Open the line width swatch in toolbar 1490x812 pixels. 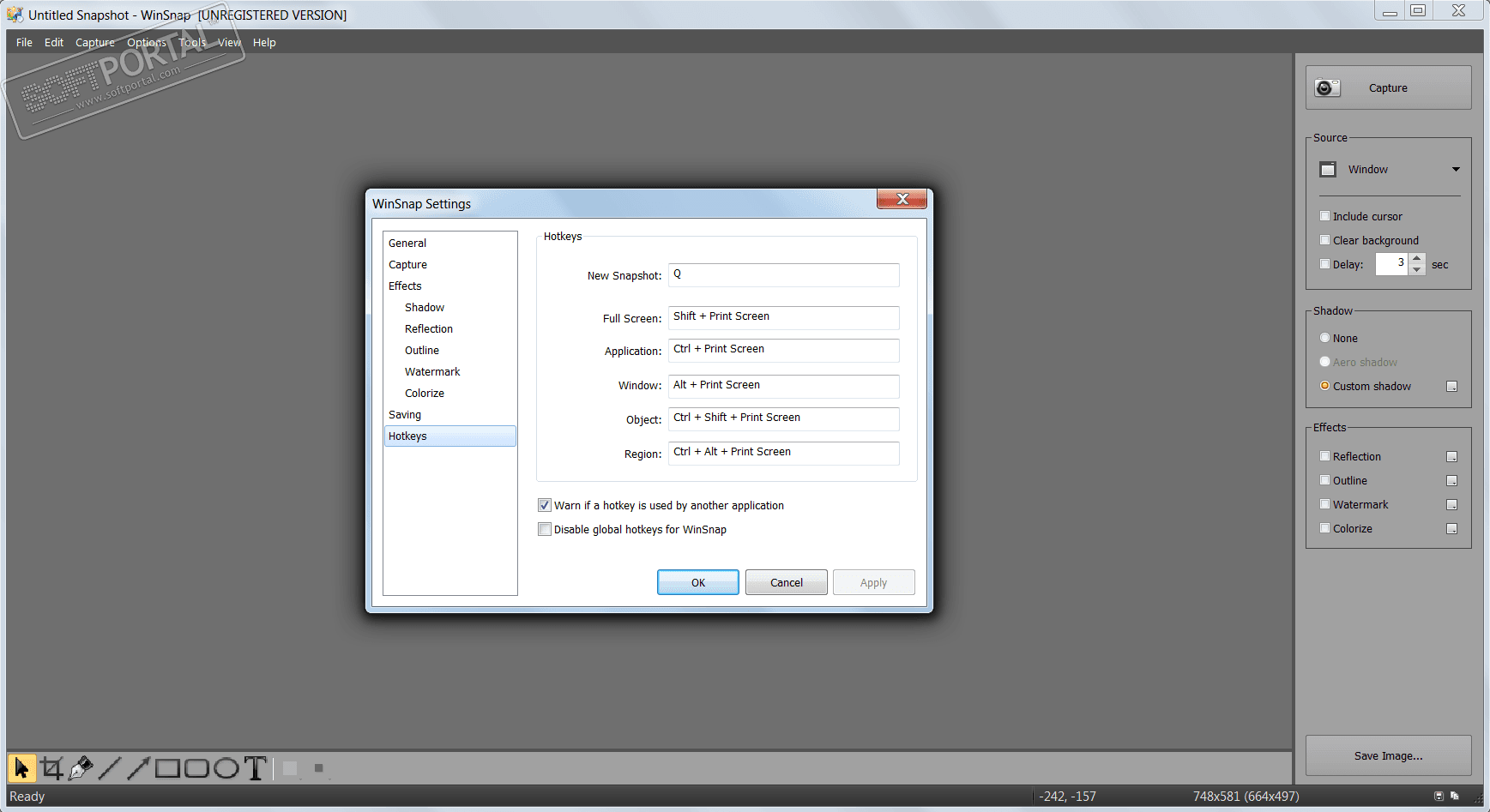pos(319,768)
